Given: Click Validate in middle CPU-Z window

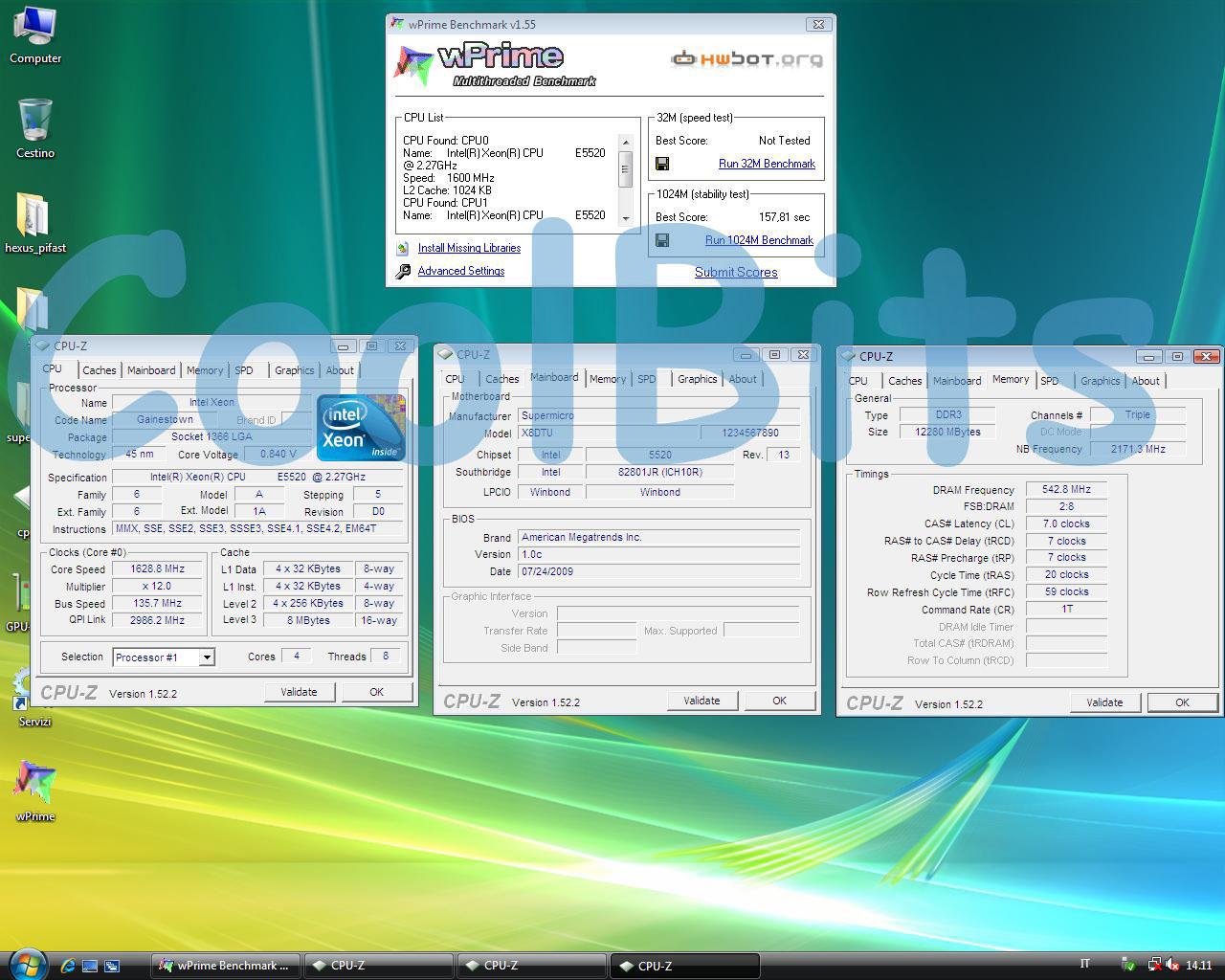Looking at the screenshot, I should [x=702, y=701].
